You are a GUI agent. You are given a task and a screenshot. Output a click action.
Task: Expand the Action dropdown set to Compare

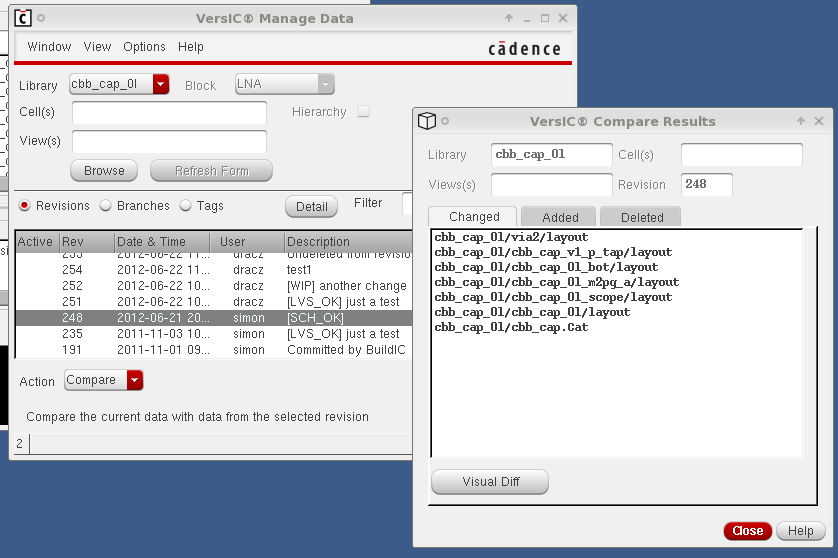[135, 380]
